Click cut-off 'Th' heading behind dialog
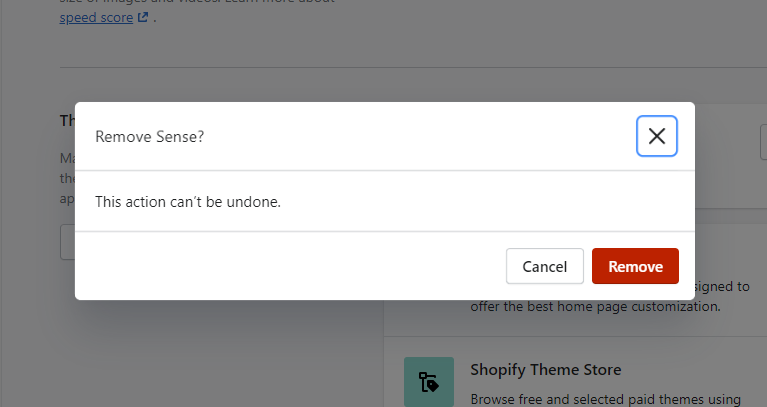The image size is (767, 407). point(68,120)
